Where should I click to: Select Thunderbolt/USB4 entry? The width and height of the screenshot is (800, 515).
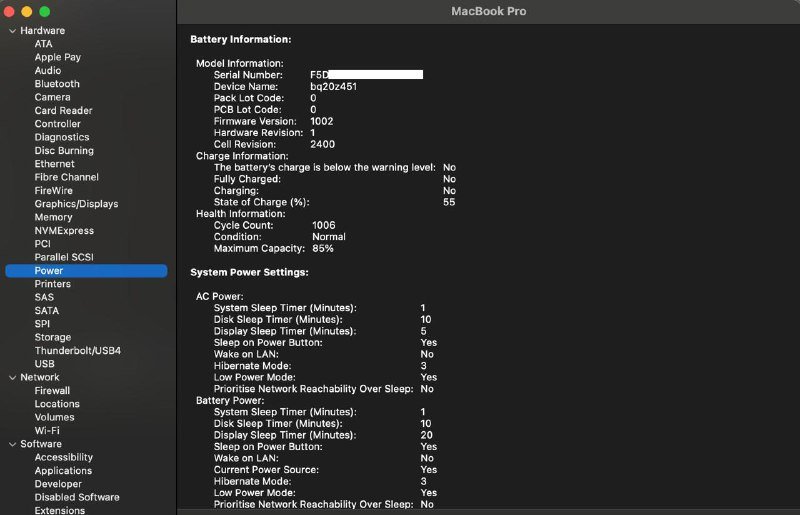(x=78, y=351)
